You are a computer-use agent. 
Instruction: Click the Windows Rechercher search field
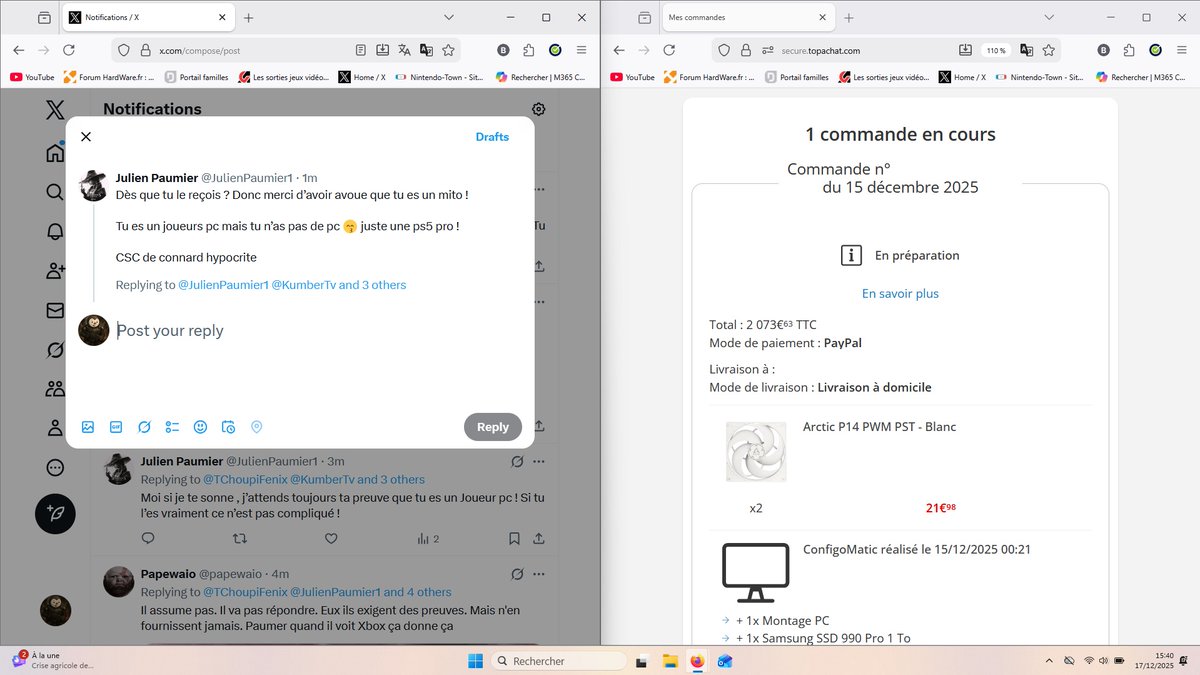click(x=560, y=660)
